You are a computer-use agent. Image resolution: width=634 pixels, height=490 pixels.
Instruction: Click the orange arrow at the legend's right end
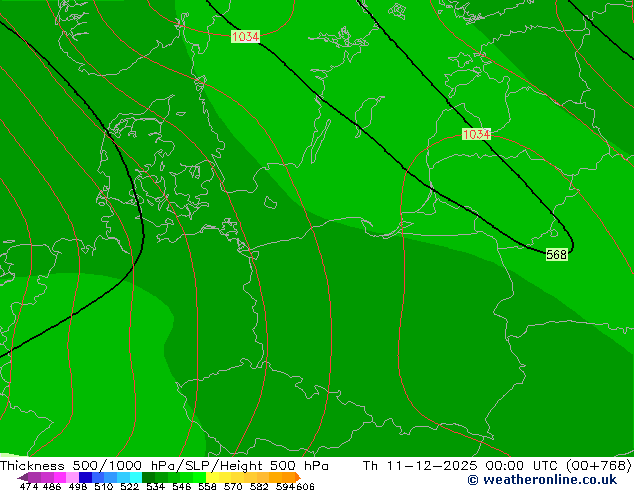(x=298, y=477)
